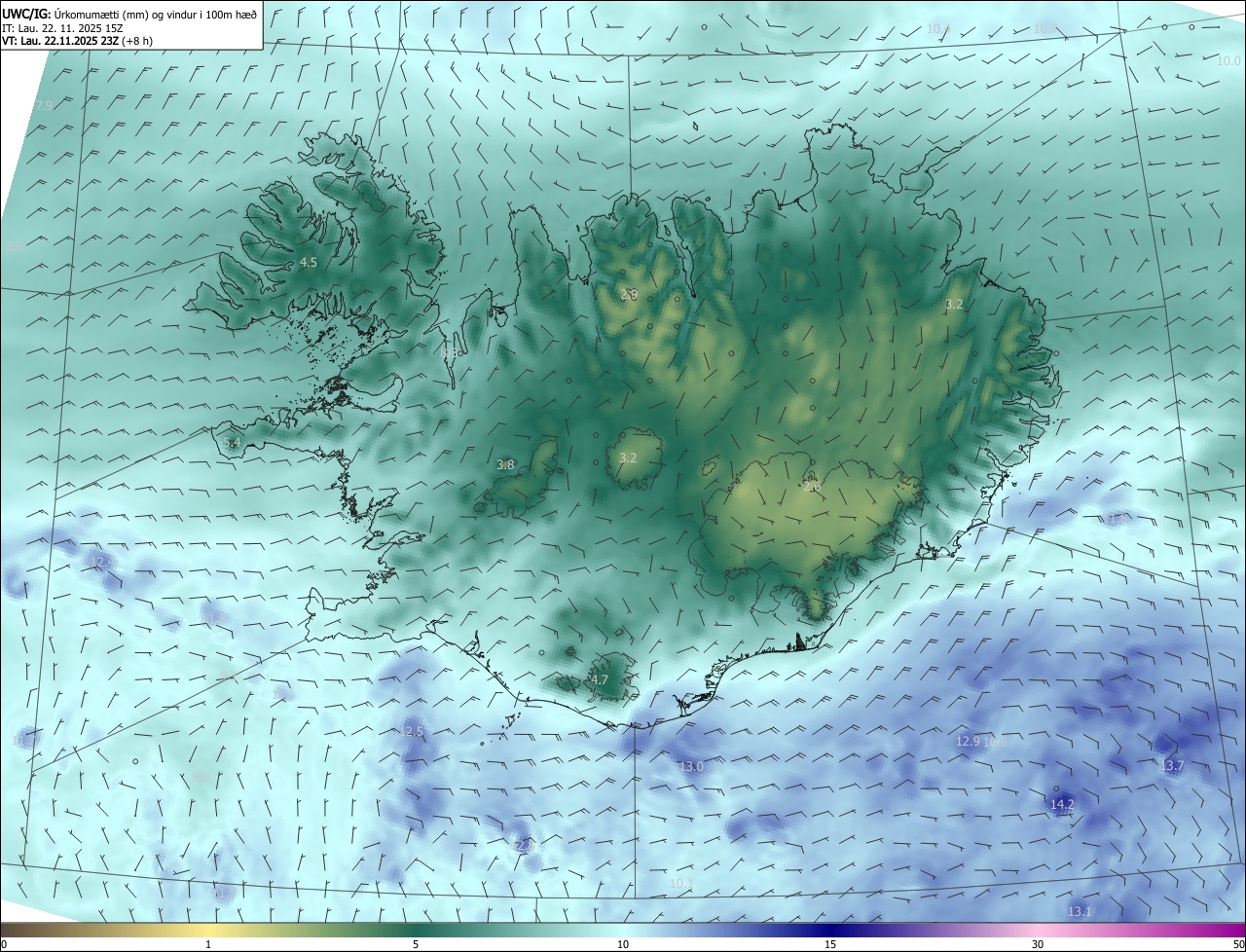Click the 12.5 value southwest of Iceland
This screenshot has height=952, width=1246.
pos(413,731)
